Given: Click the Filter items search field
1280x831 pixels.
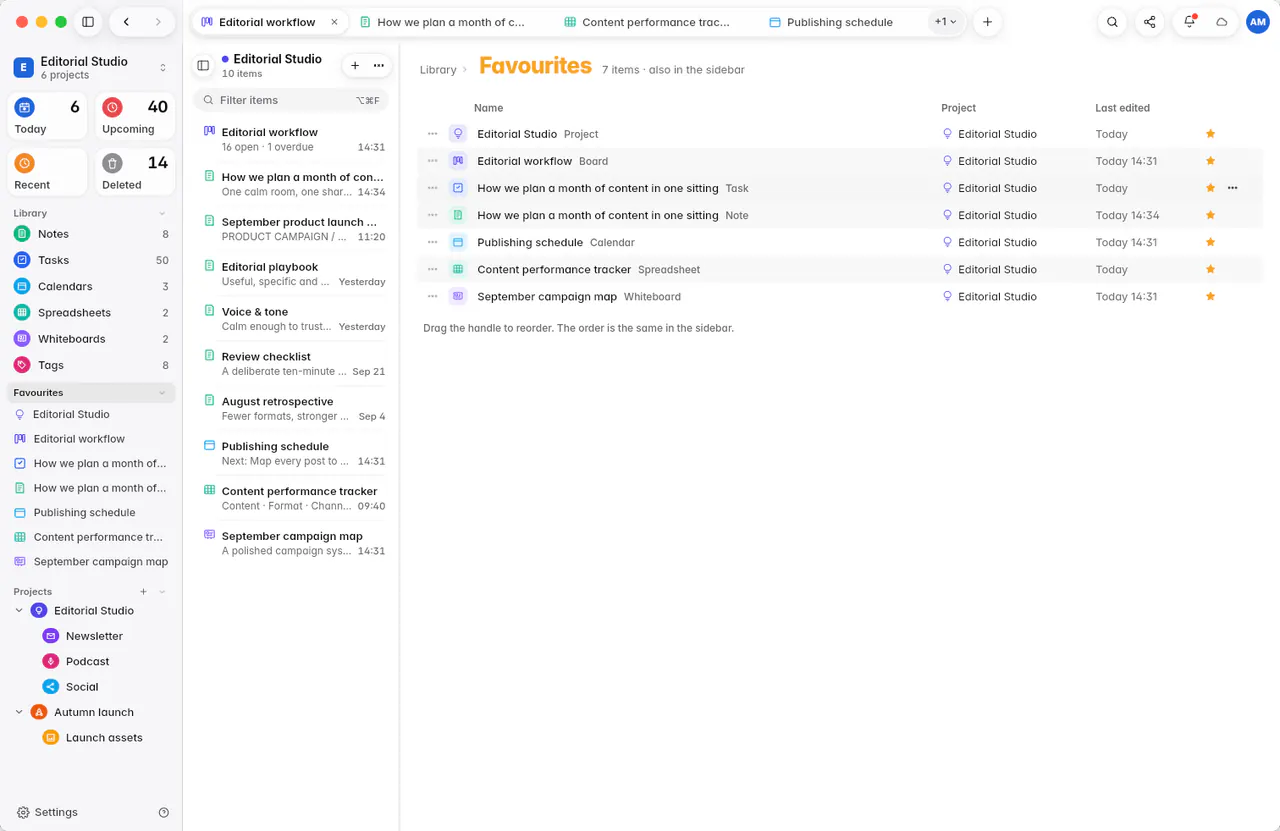Looking at the screenshot, I should pyautogui.click(x=290, y=100).
